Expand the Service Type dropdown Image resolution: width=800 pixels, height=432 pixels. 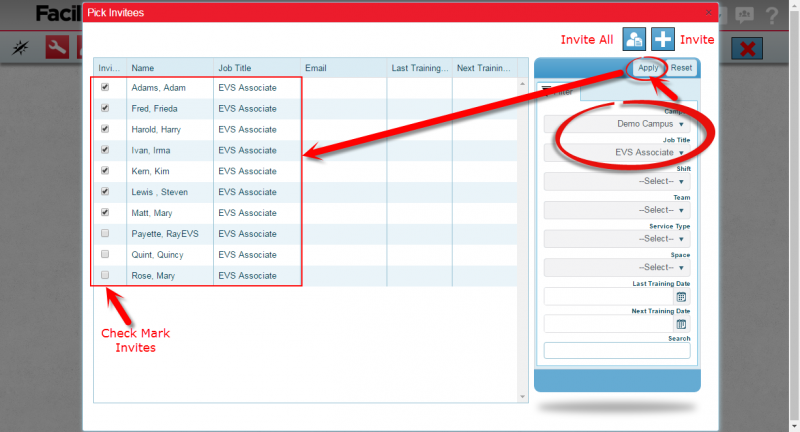coord(617,239)
